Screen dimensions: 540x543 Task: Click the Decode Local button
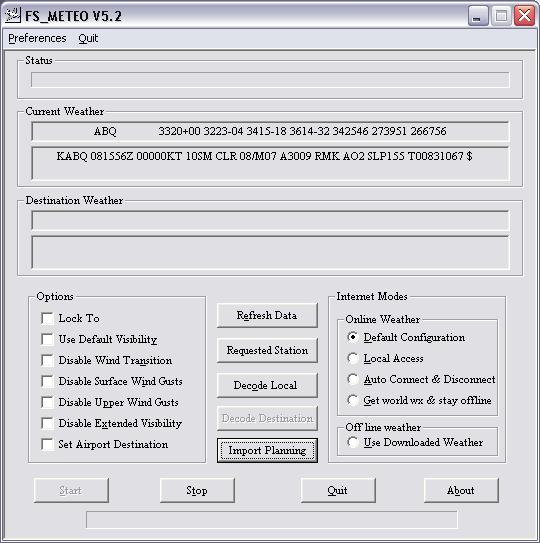tap(267, 385)
